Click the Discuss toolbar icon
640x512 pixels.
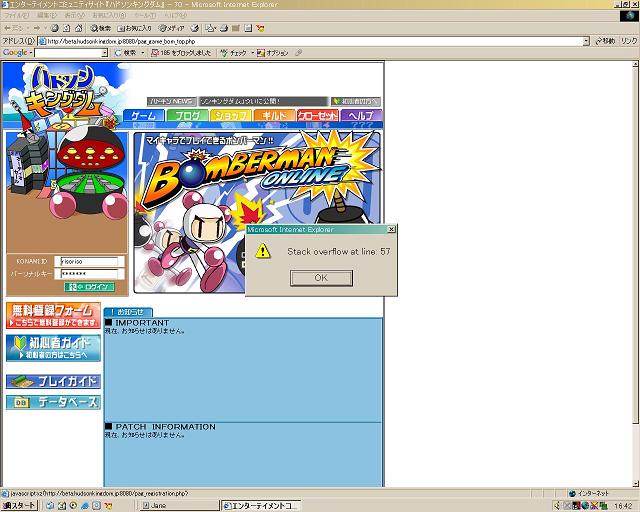pyautogui.click(x=248, y=28)
